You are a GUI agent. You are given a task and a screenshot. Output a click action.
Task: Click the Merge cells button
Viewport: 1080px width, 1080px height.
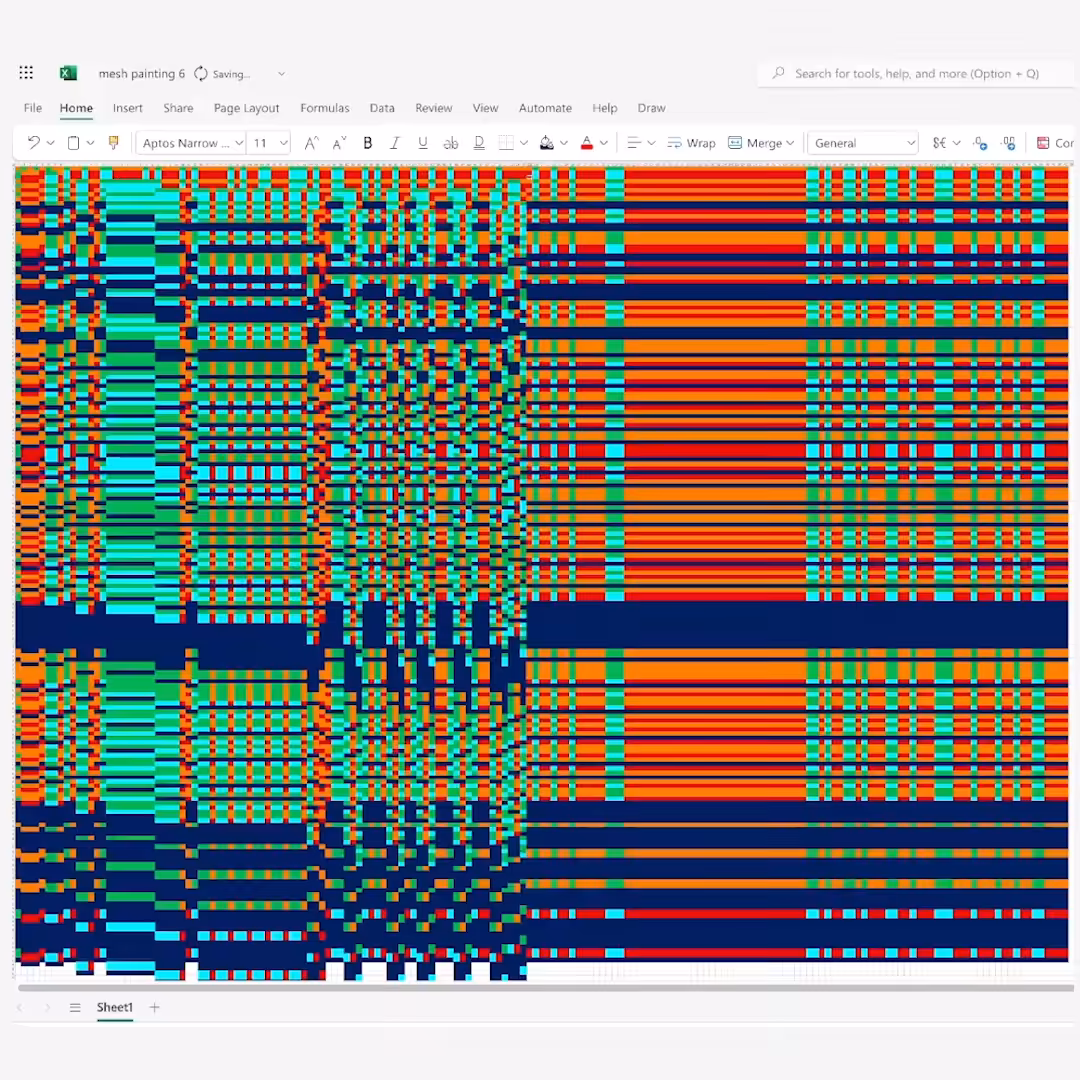tap(756, 143)
